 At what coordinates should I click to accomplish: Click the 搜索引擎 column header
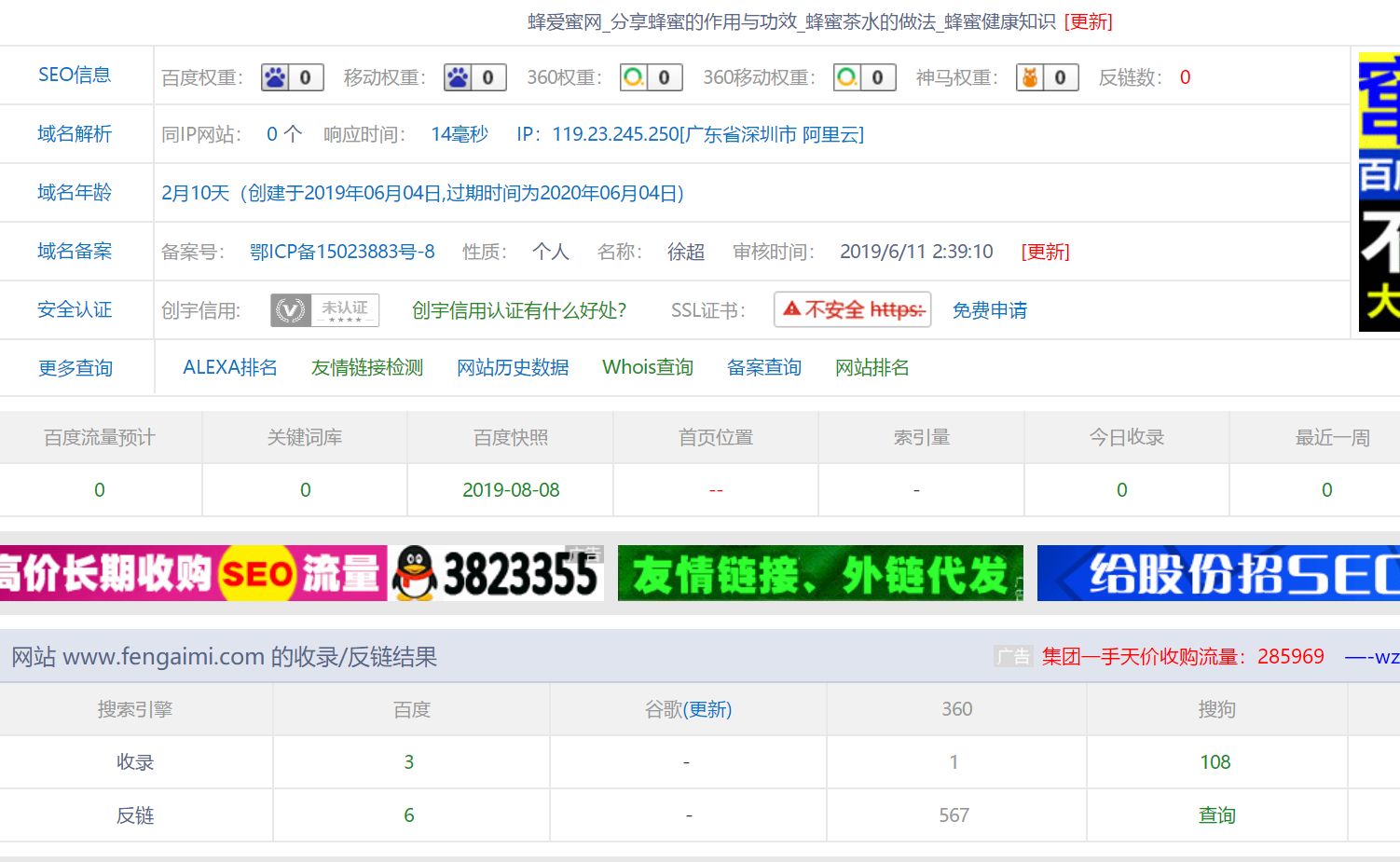click(x=135, y=710)
